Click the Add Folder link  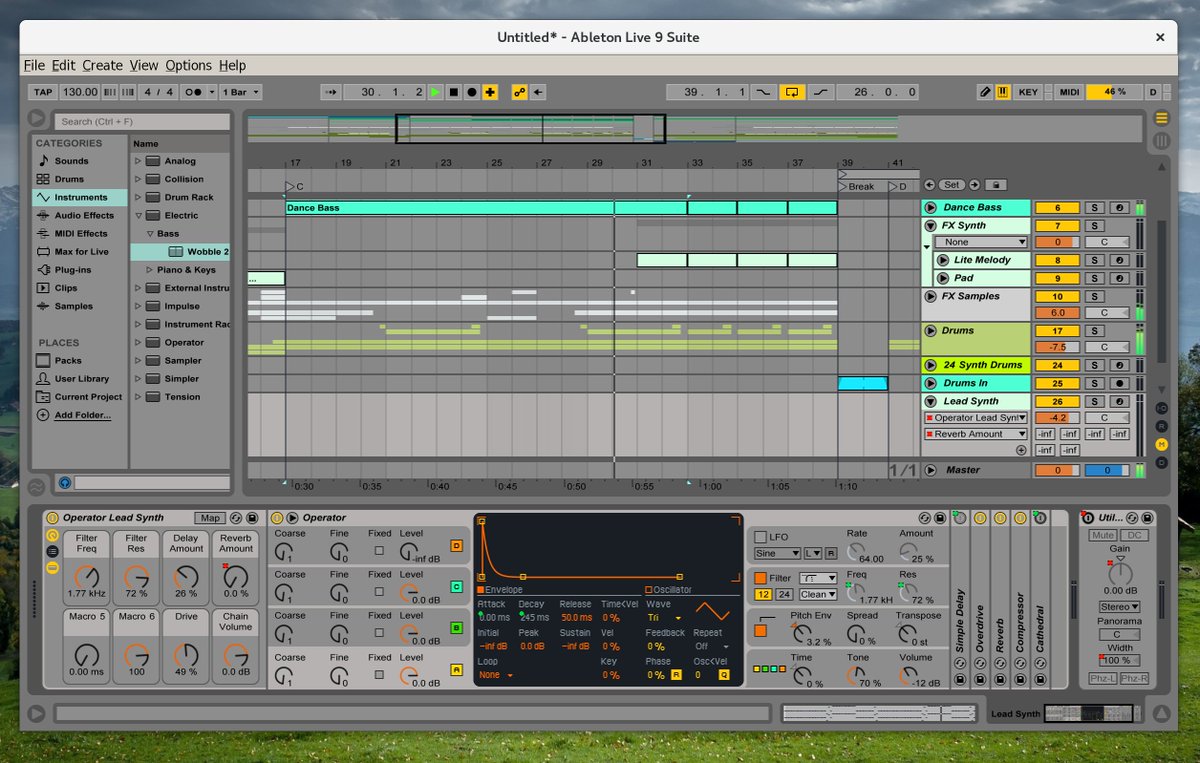pos(82,415)
